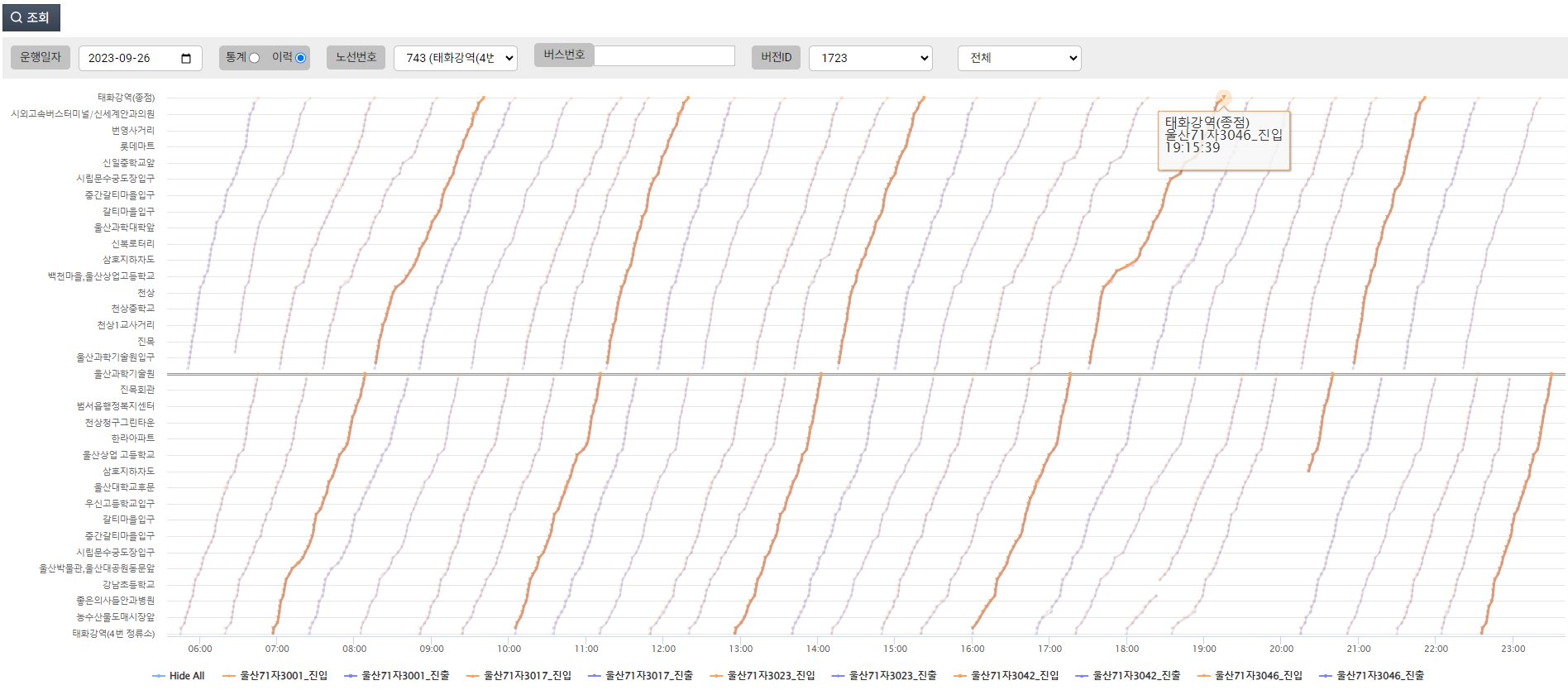
Task: Click the highlighted data point above the tooltip
Action: [x=1223, y=98]
